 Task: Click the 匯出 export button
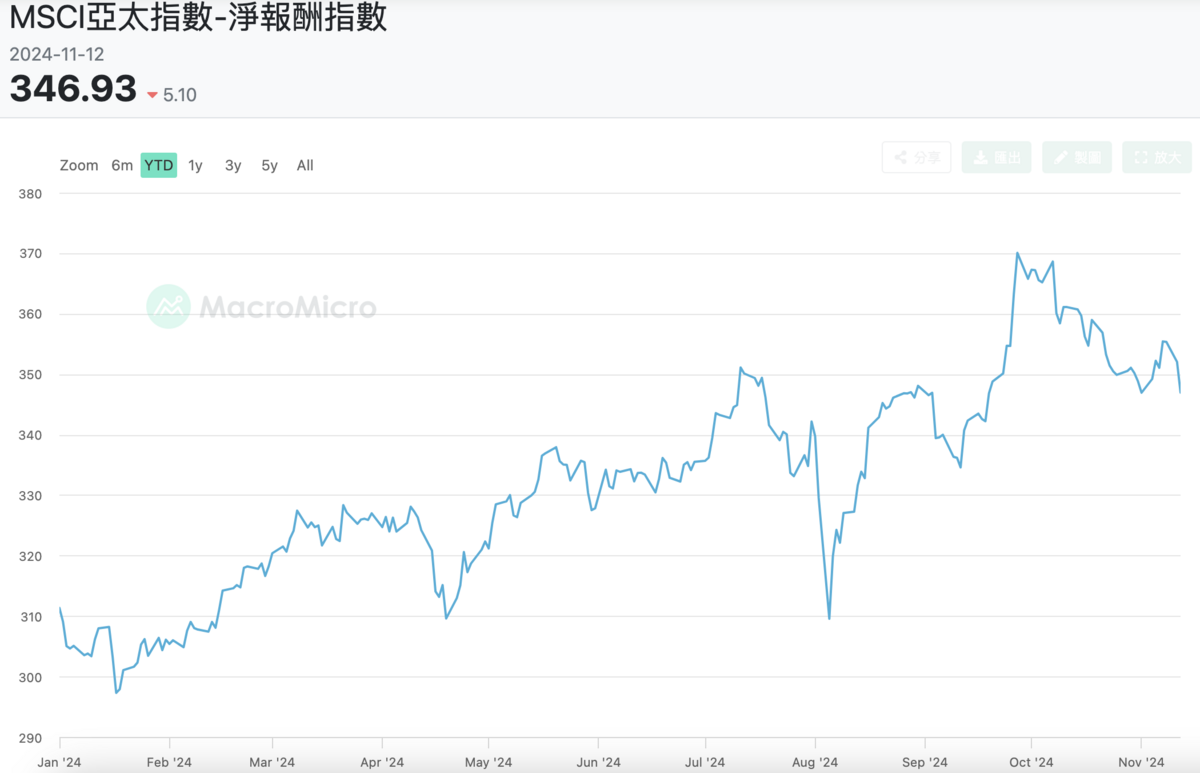click(x=997, y=157)
